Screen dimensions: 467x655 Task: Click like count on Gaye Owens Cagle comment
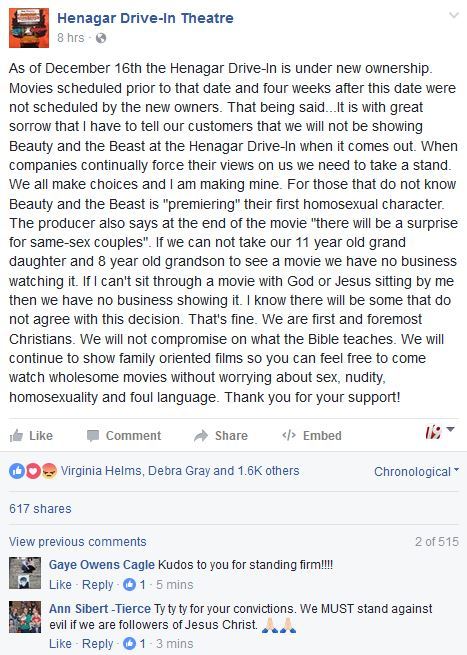[x=135, y=584]
